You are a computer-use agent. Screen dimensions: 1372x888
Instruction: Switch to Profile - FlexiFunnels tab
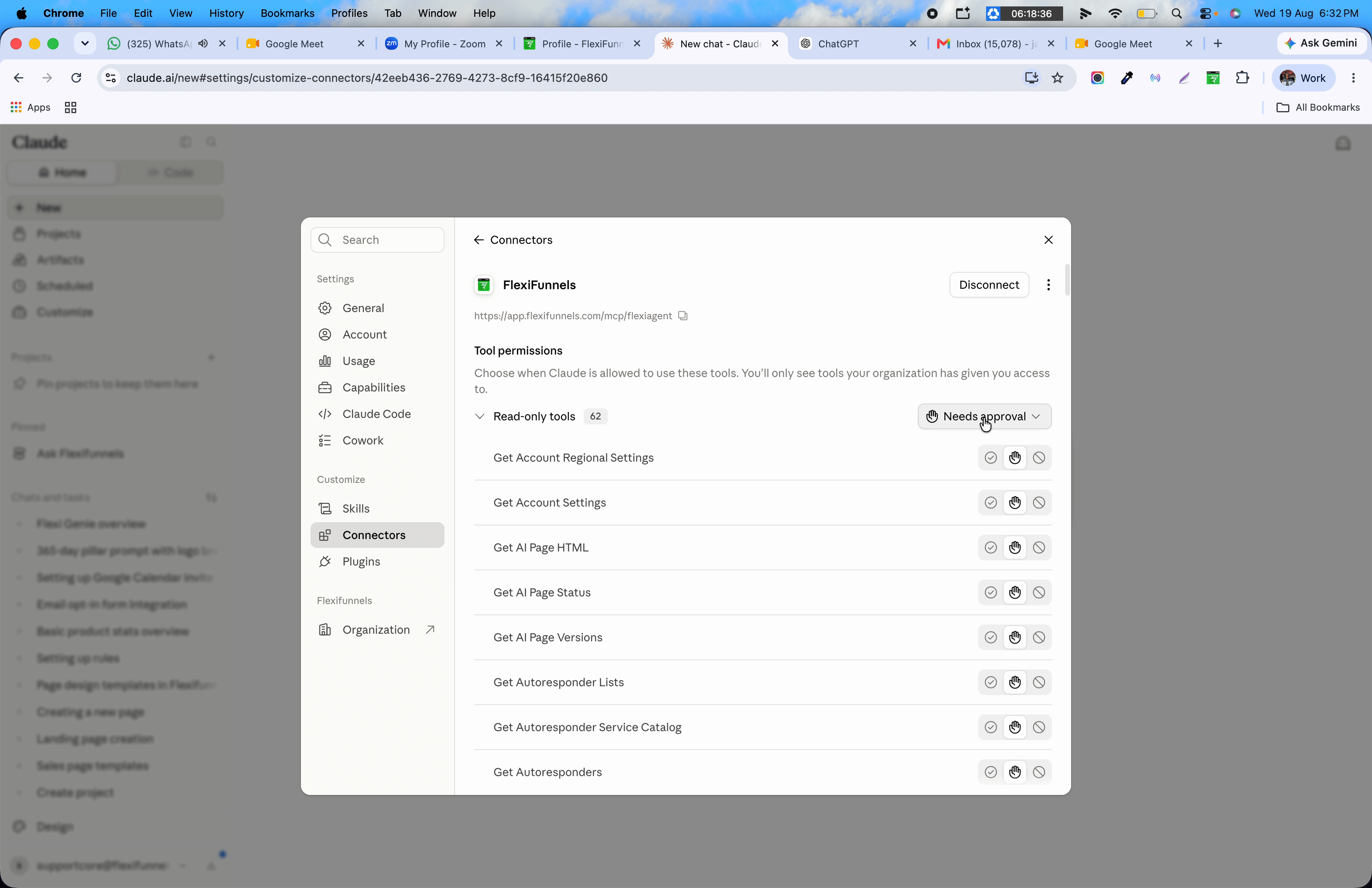coord(582,44)
